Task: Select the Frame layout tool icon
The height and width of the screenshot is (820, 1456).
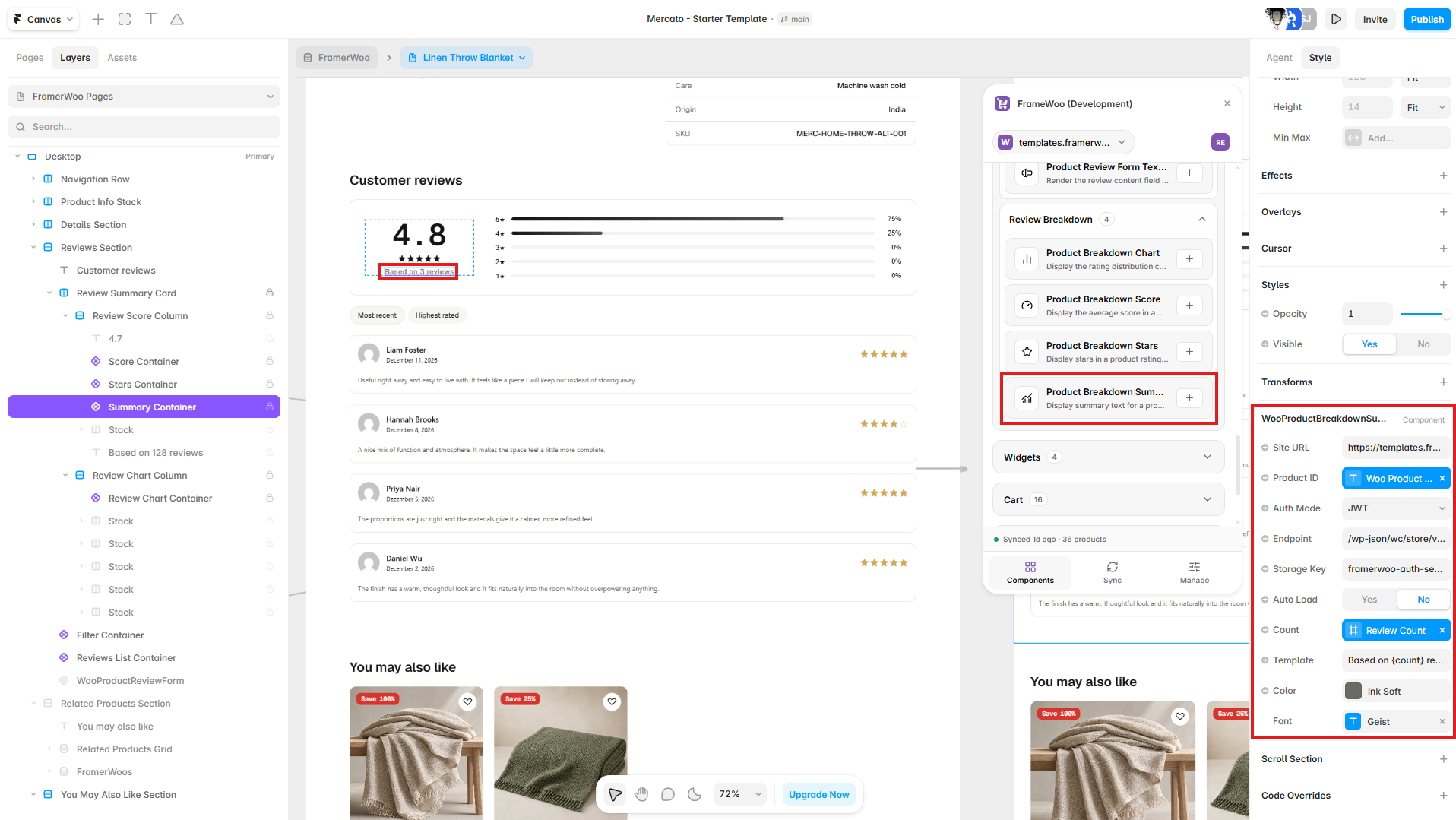Action: [125, 19]
